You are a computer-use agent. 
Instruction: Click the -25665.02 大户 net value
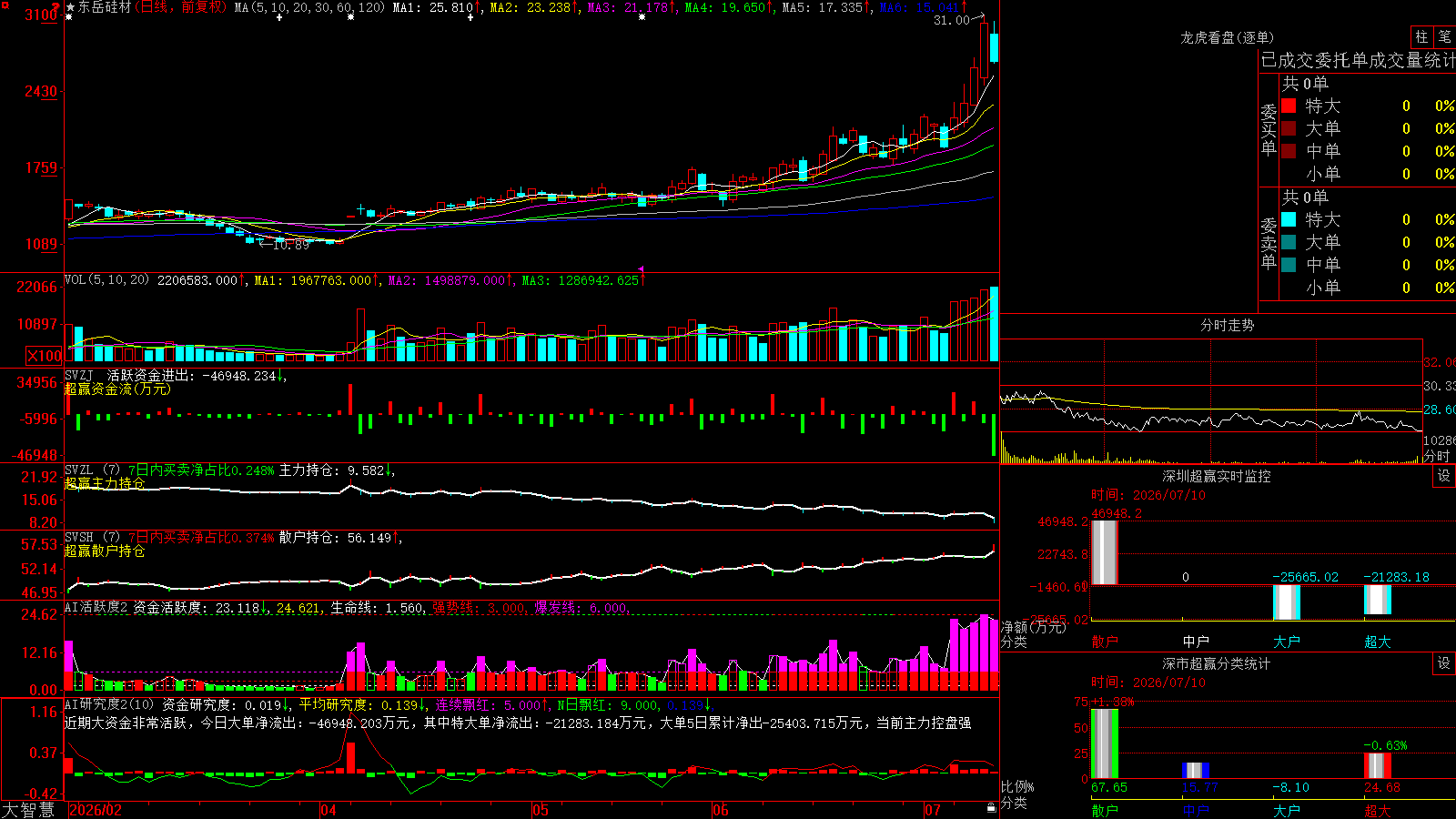1306,577
